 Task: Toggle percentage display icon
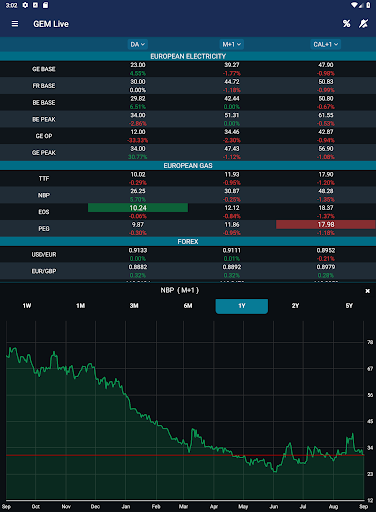347,24
